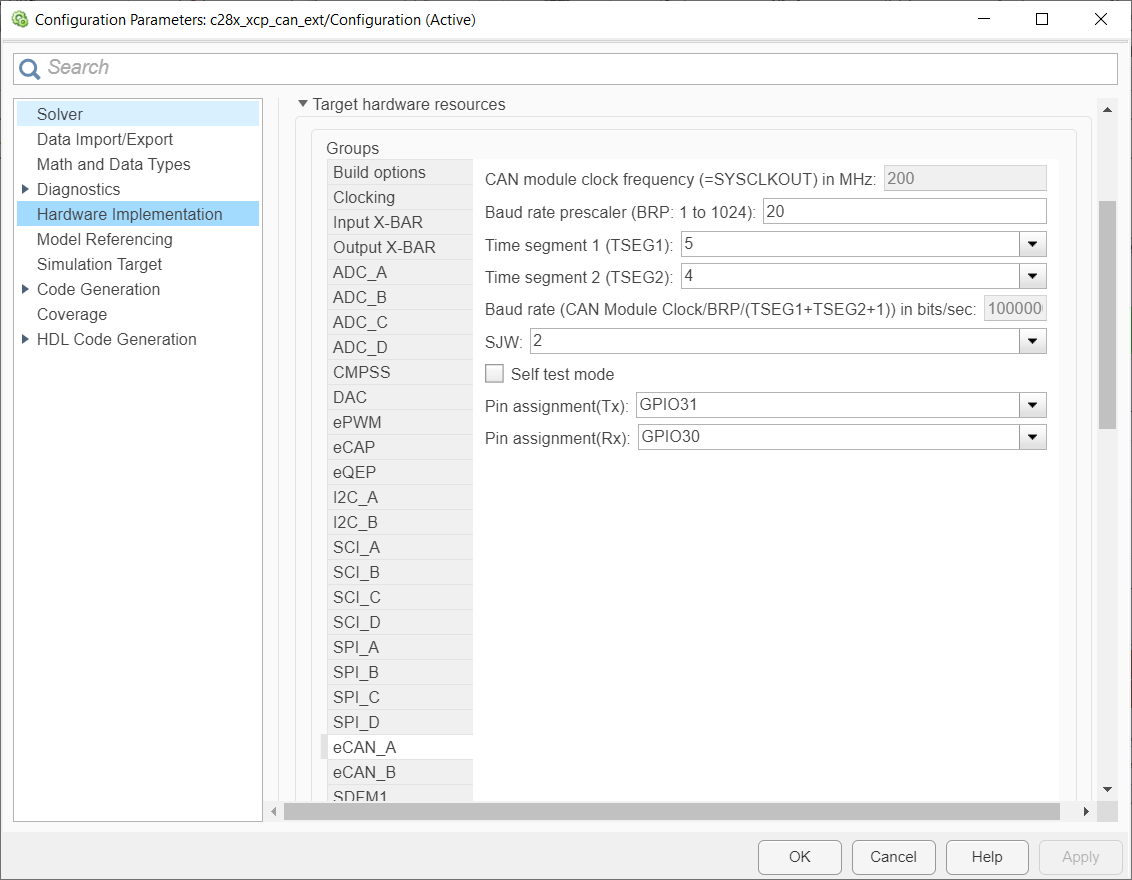Click the Pin assignment(Tx) dropdown arrow

(1033, 405)
